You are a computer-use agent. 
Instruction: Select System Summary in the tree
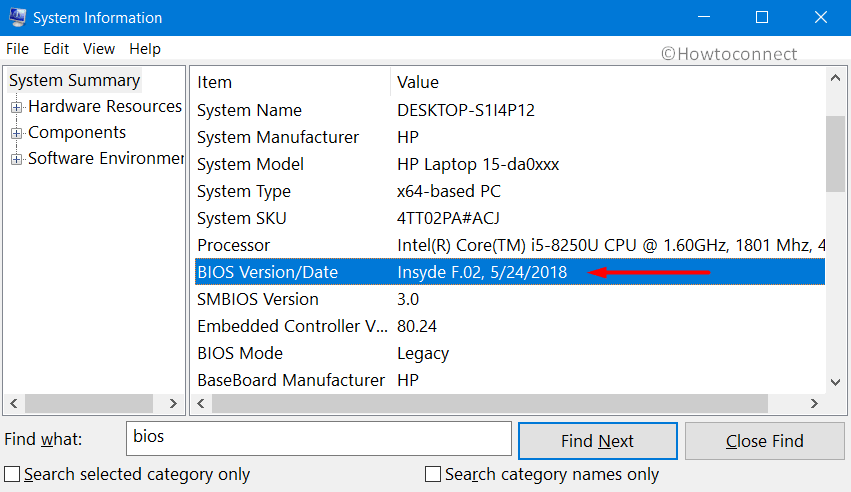[75, 80]
